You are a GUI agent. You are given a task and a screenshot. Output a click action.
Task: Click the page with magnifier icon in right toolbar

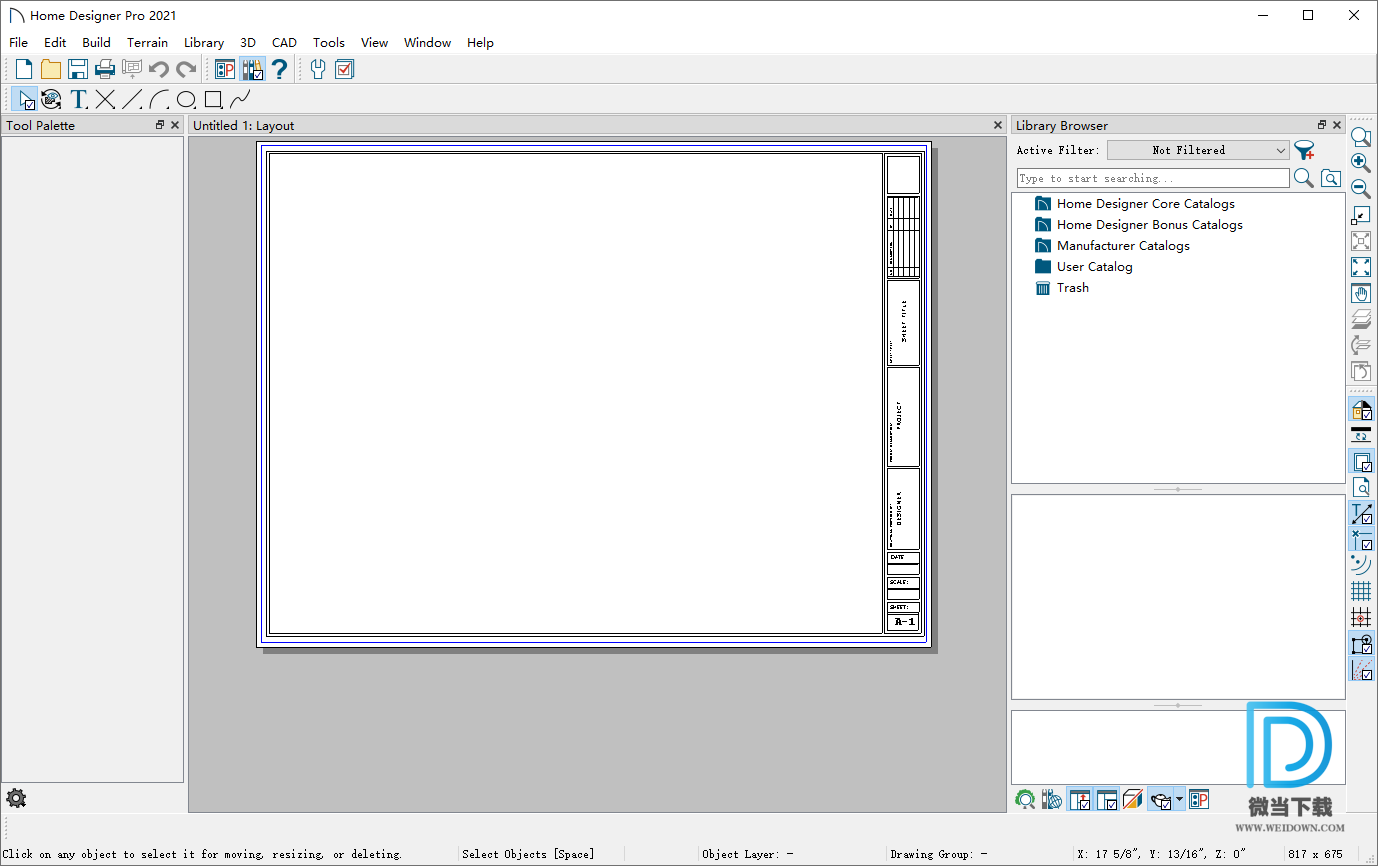pos(1361,487)
